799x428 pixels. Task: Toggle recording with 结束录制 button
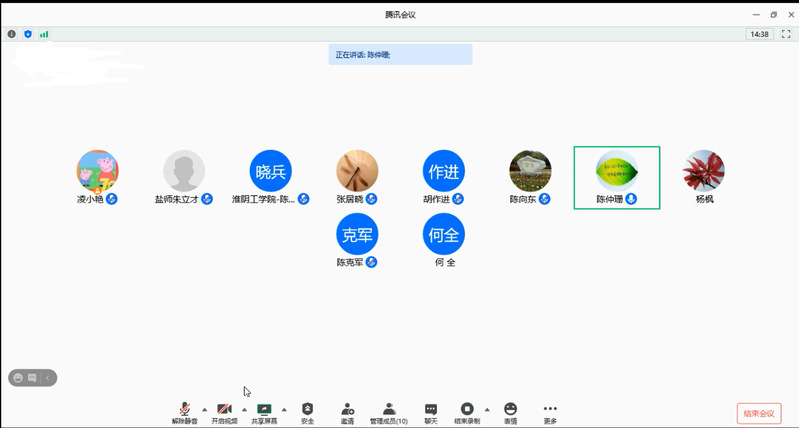[x=467, y=412]
